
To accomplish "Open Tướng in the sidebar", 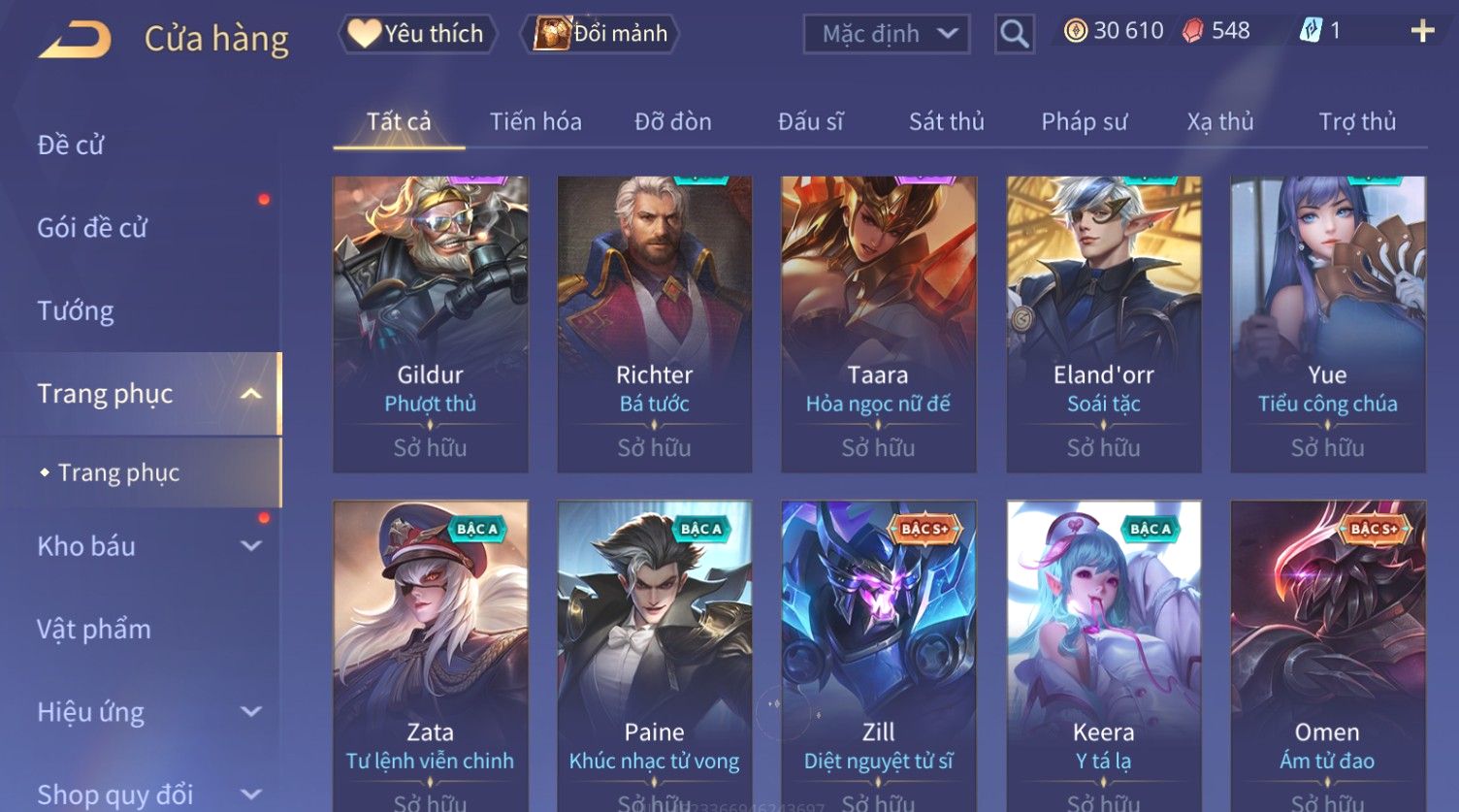I will [76, 311].
